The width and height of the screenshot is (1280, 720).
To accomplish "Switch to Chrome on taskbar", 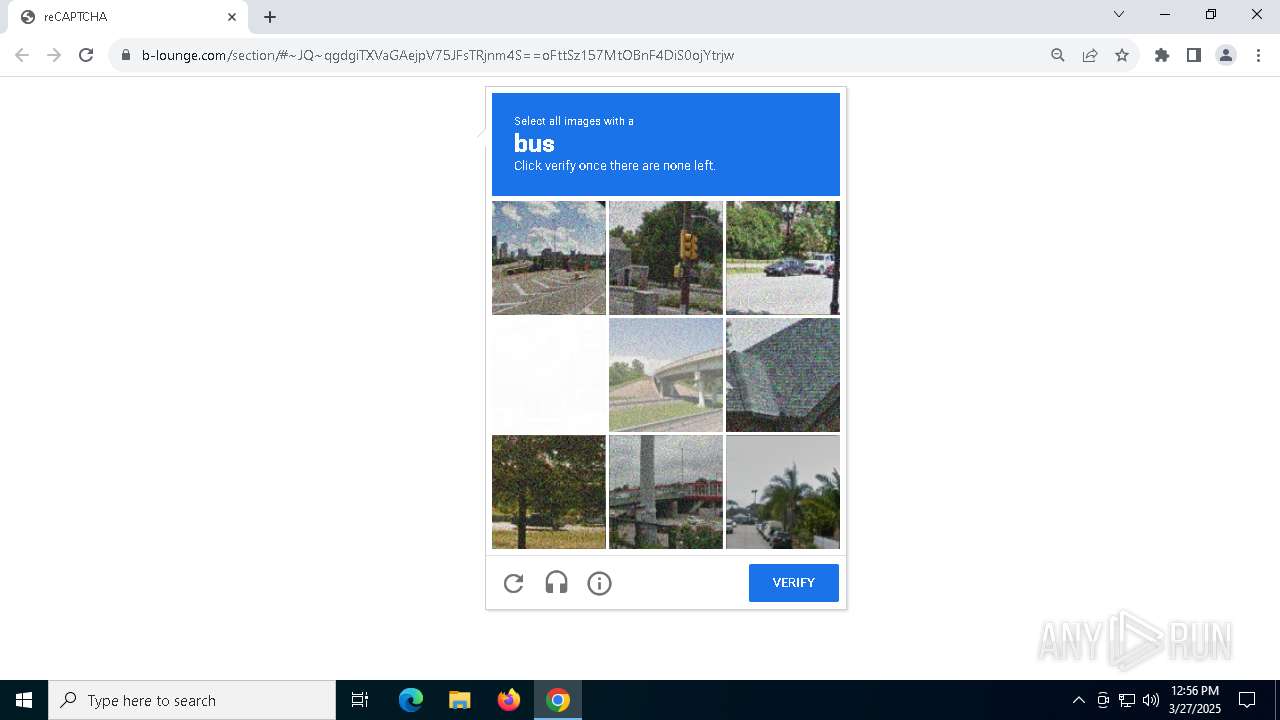I will (558, 700).
